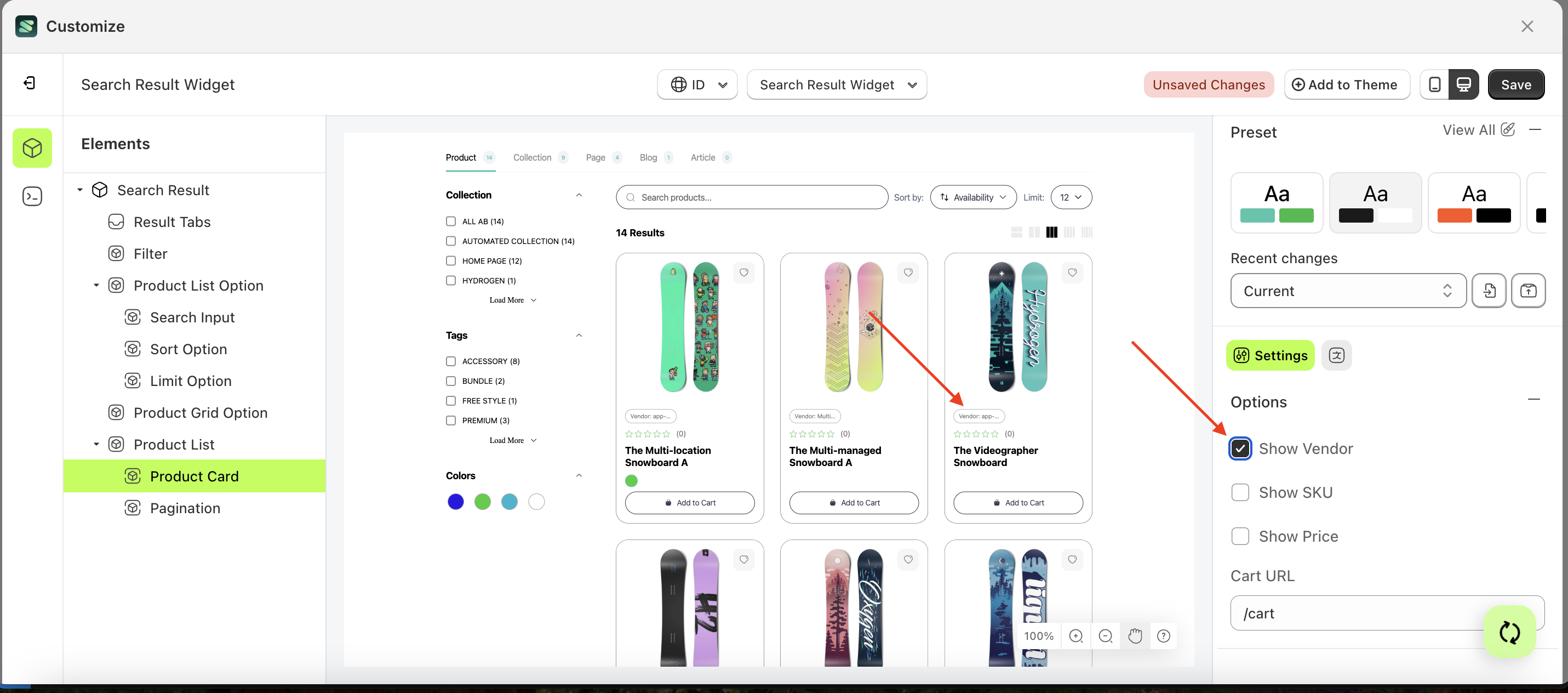Switch to mobile preview mode
1568x693 pixels.
(x=1435, y=84)
